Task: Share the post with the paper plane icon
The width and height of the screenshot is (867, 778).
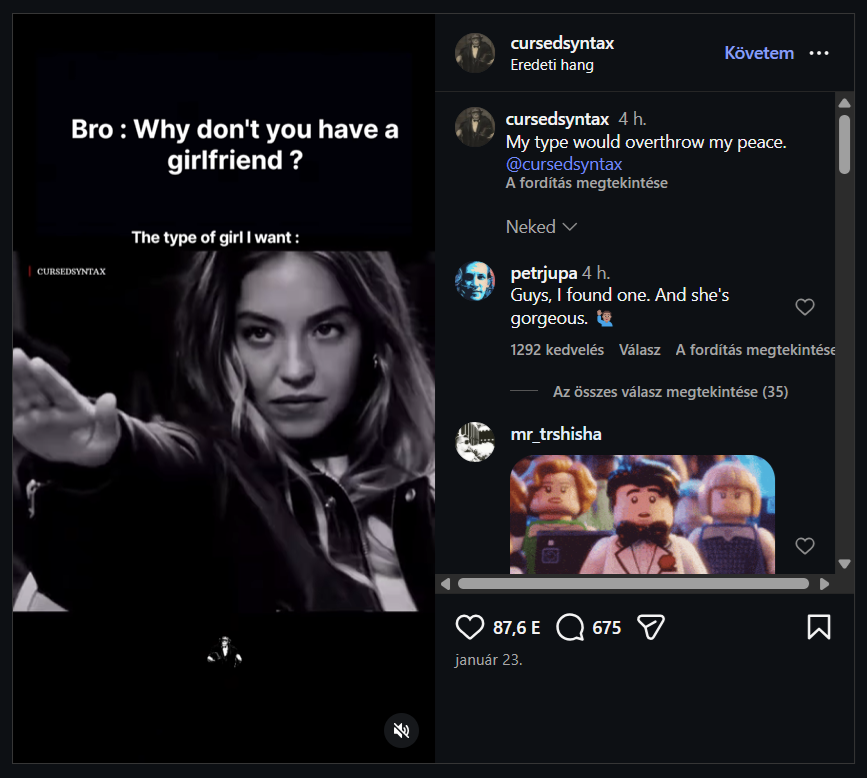Action: click(651, 627)
